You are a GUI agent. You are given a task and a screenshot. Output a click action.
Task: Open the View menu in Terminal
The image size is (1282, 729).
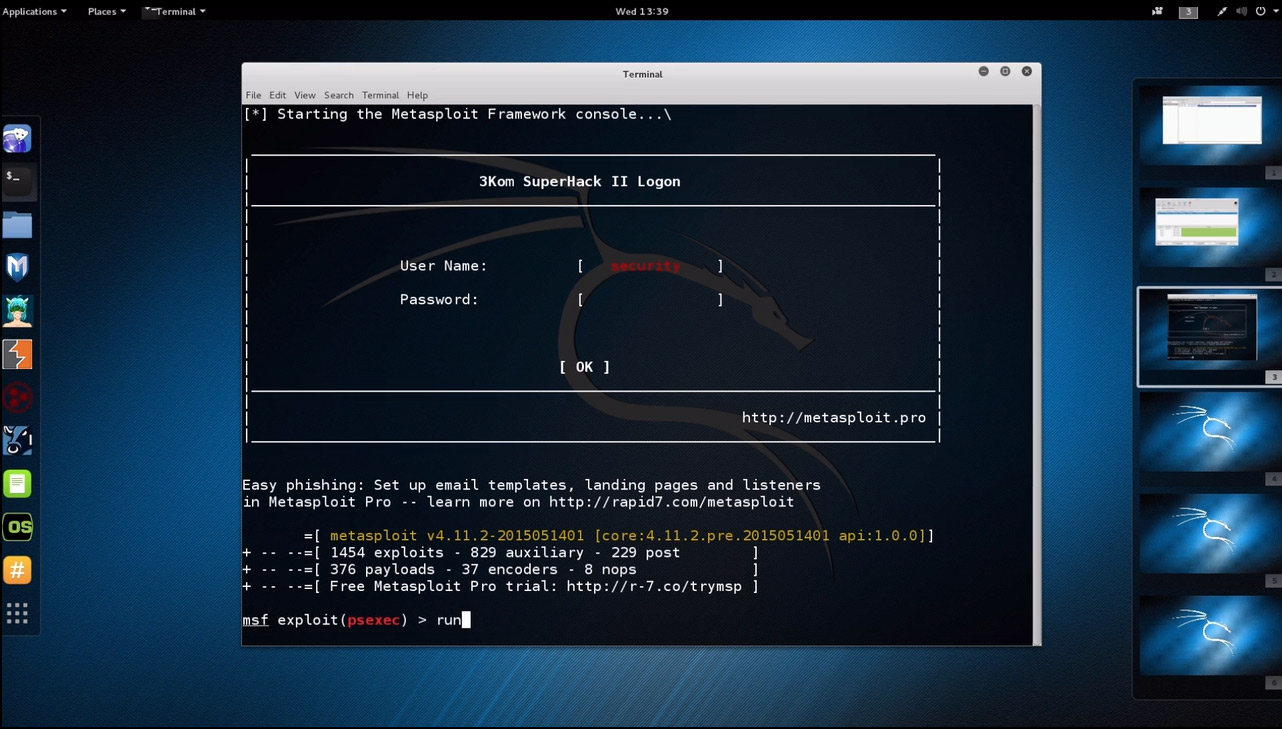coord(305,95)
